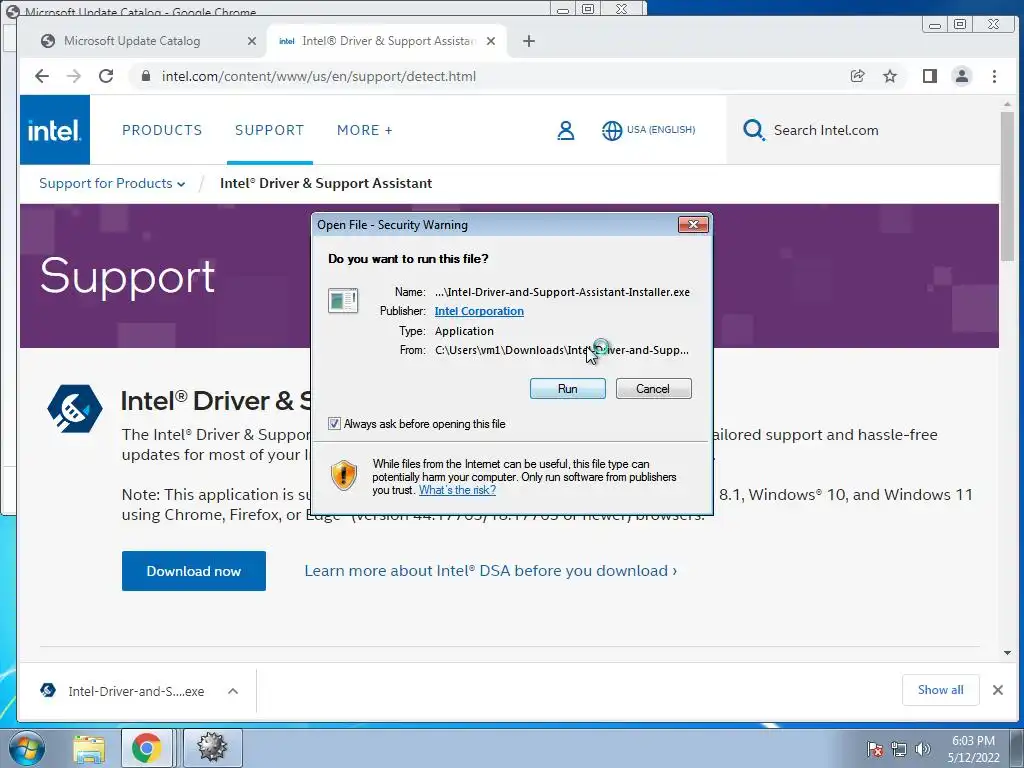Go back using Chrome's back arrow

click(x=42, y=76)
